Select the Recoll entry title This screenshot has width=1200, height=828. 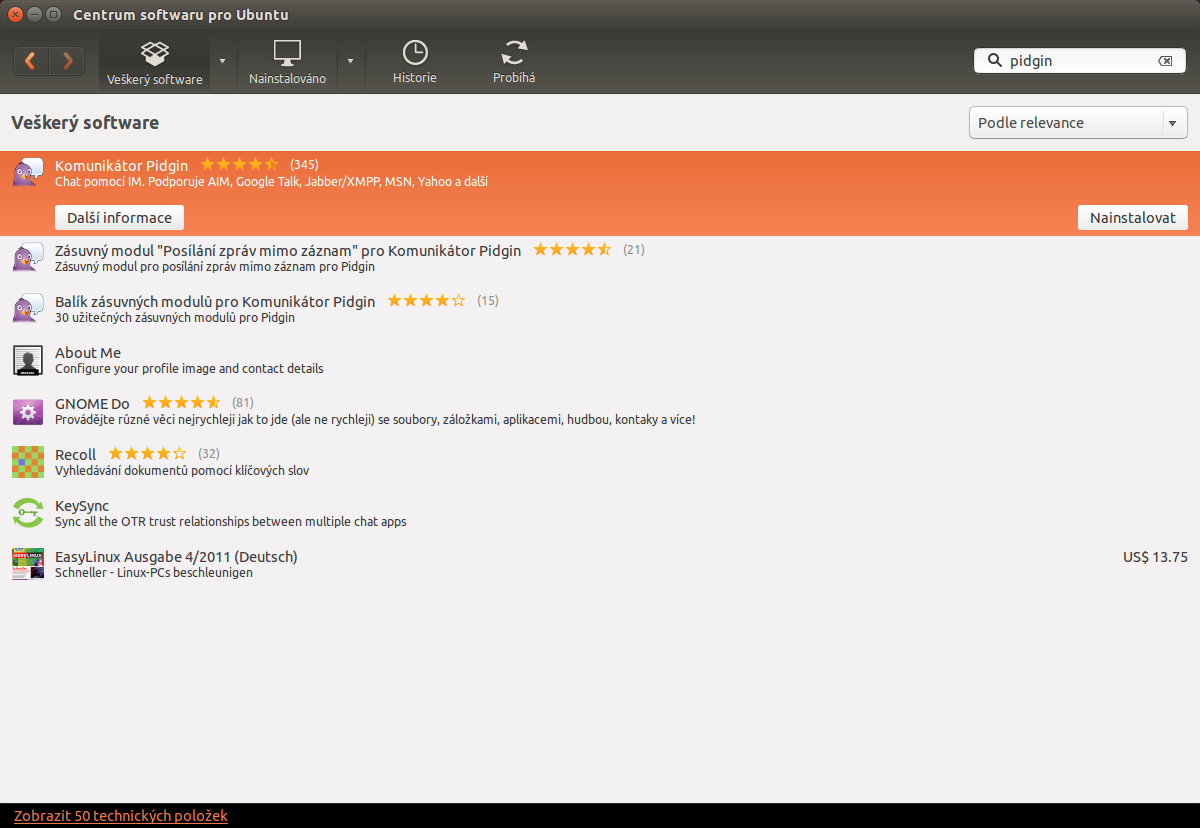click(x=76, y=455)
